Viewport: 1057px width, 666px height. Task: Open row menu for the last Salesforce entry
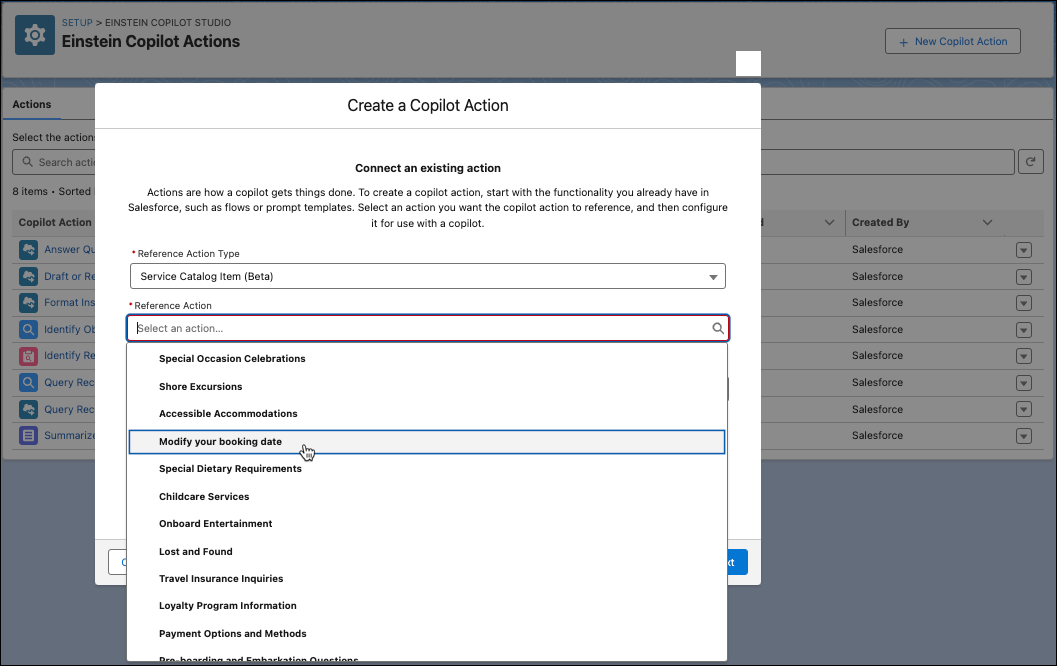[x=1023, y=436]
